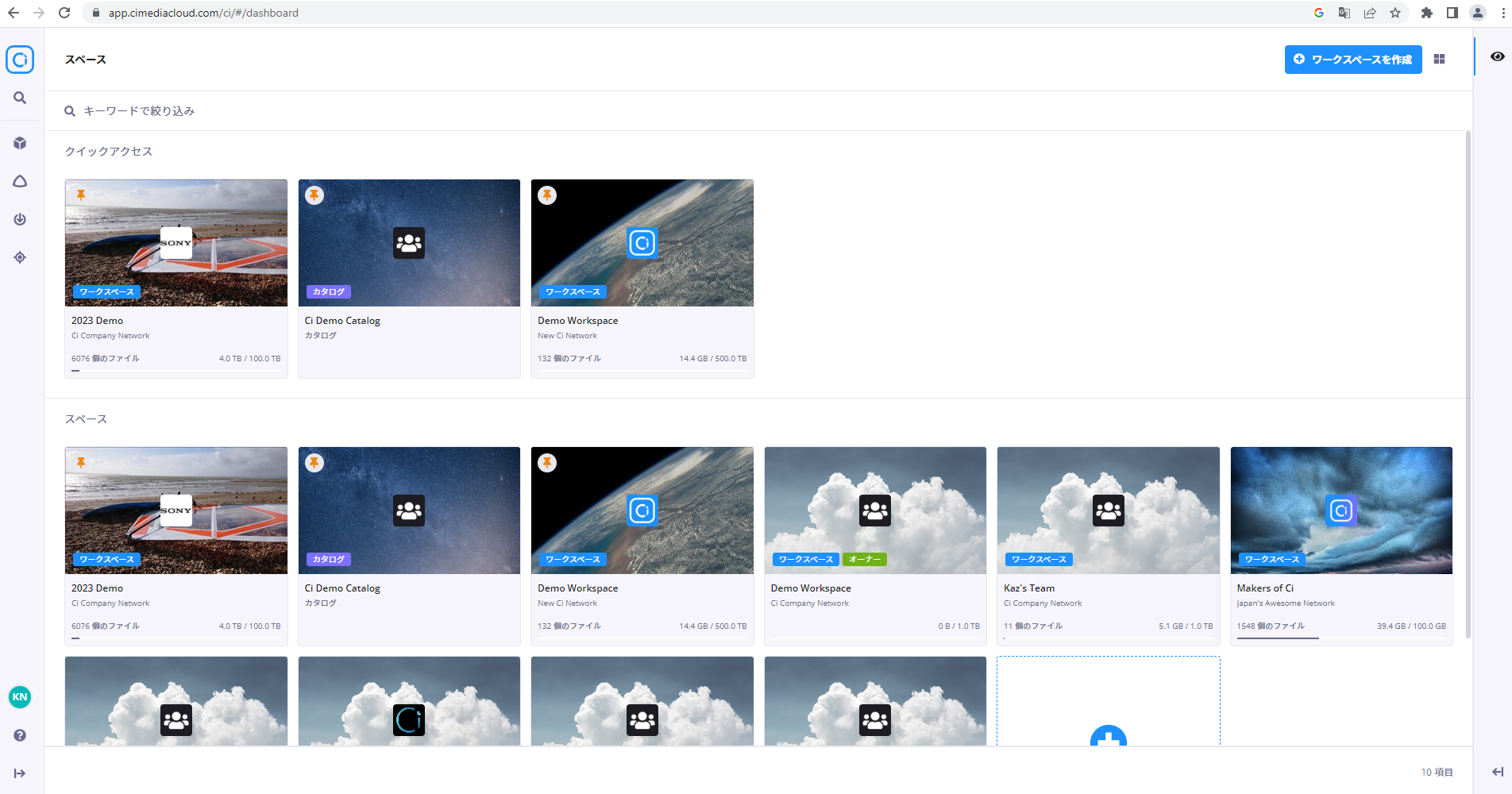1512x794 pixels.
Task: Click the ワークスペース tag on Makers of Ci
Action: pos(1272,560)
